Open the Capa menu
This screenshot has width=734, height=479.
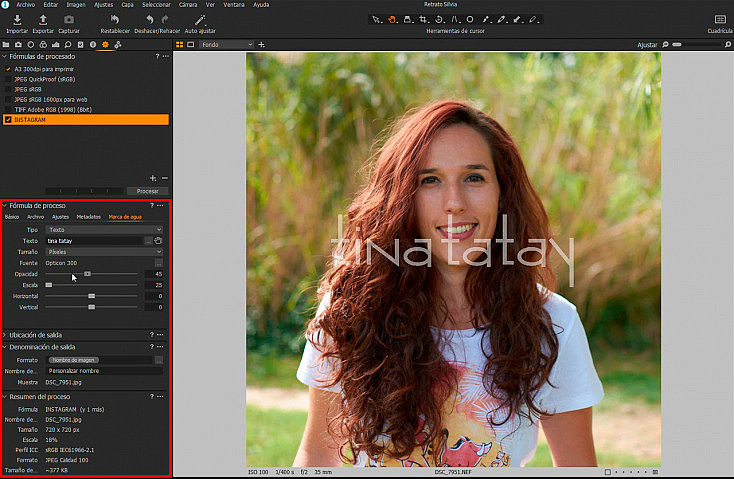click(127, 5)
